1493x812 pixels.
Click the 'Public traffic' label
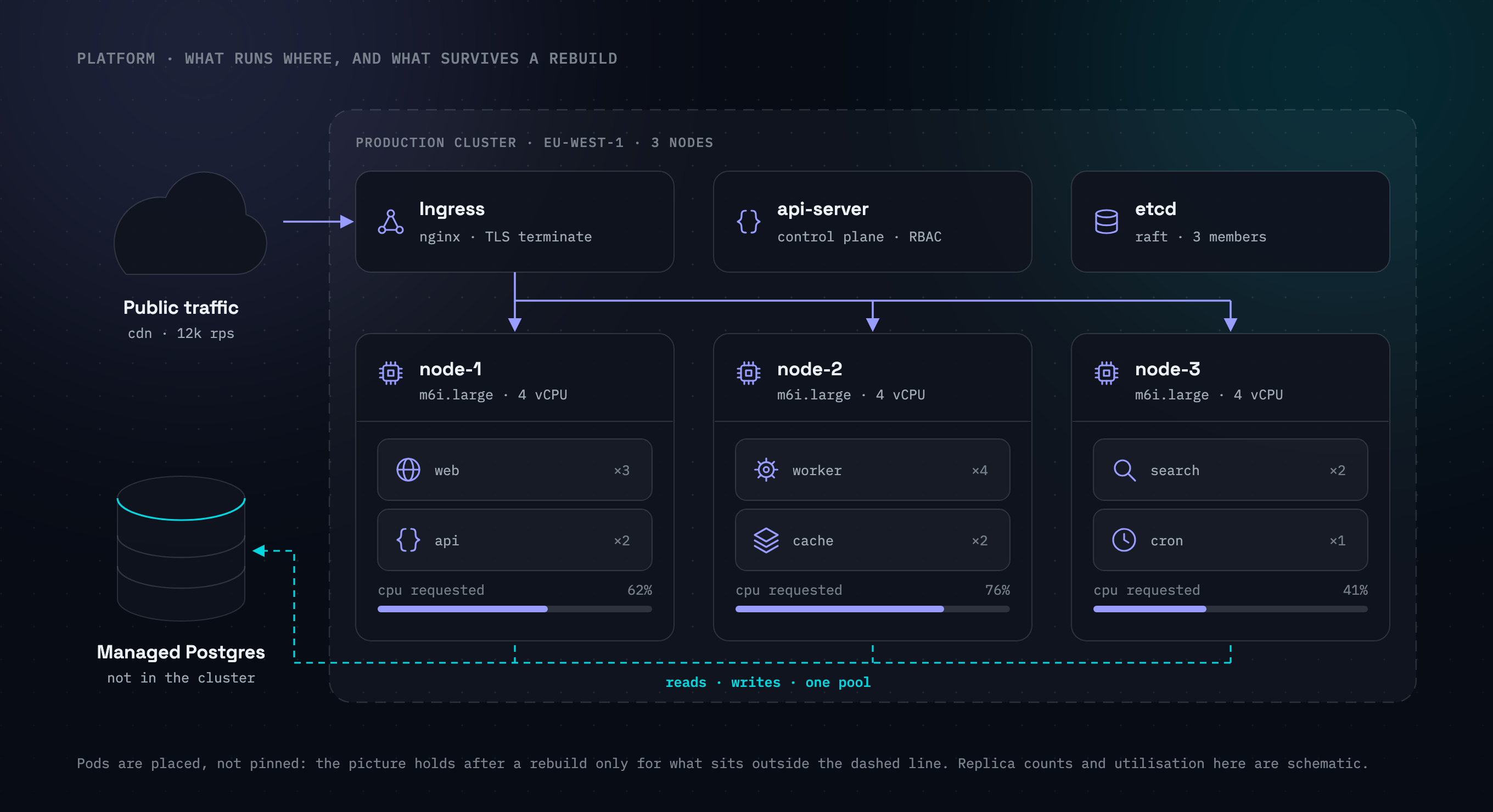[x=181, y=308]
